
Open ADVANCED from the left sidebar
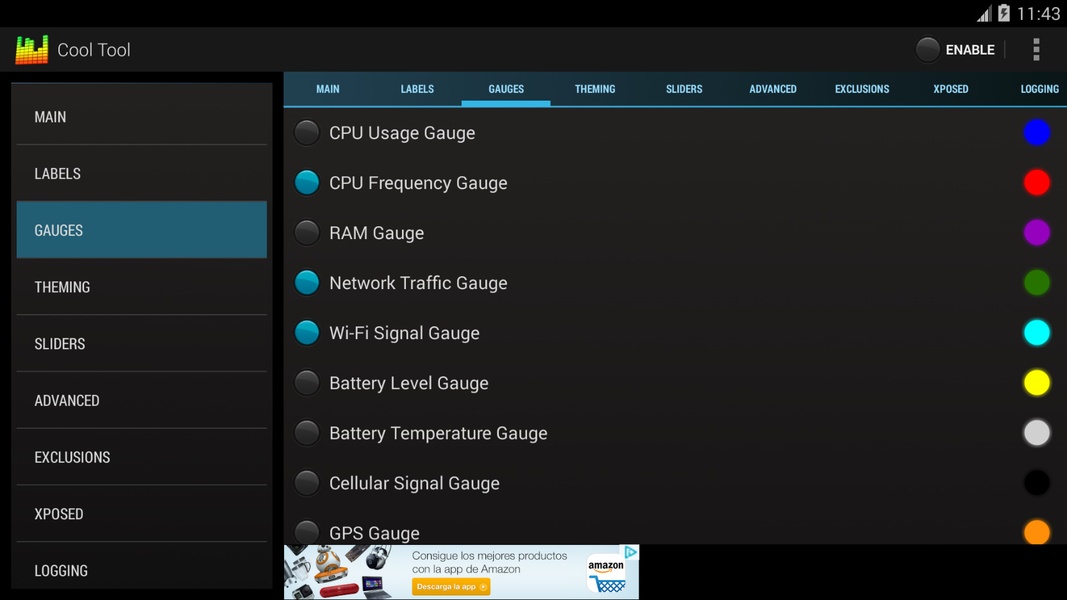[142, 401]
